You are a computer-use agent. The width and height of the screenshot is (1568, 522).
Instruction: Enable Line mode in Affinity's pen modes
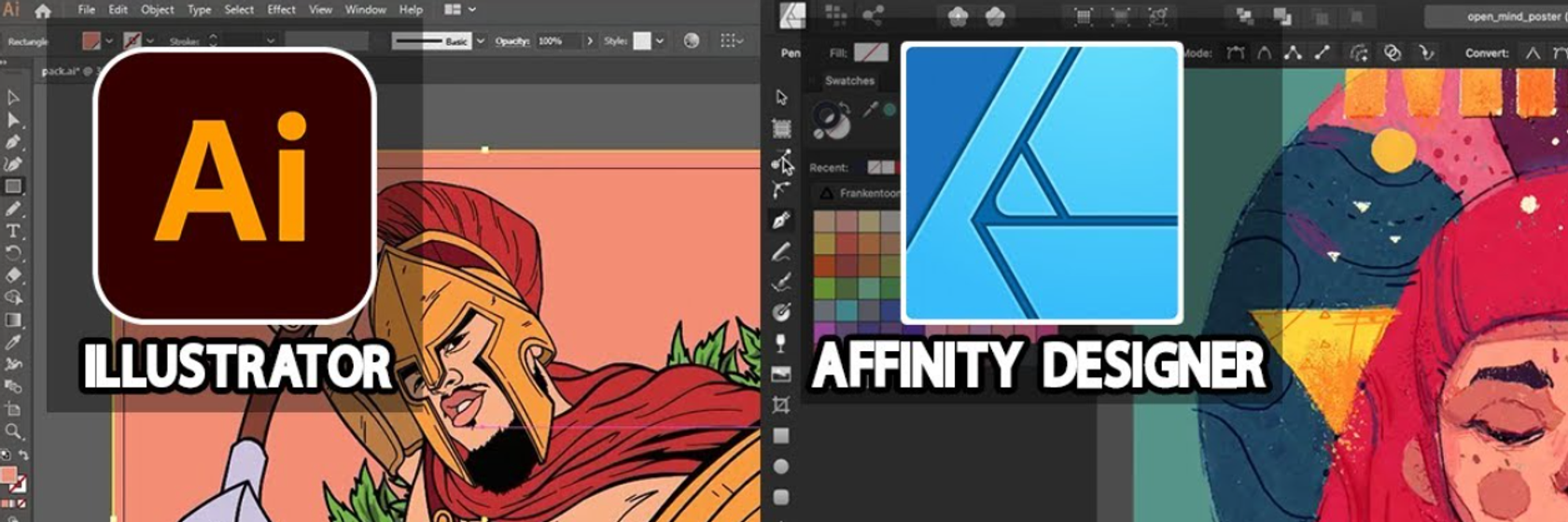click(1323, 53)
